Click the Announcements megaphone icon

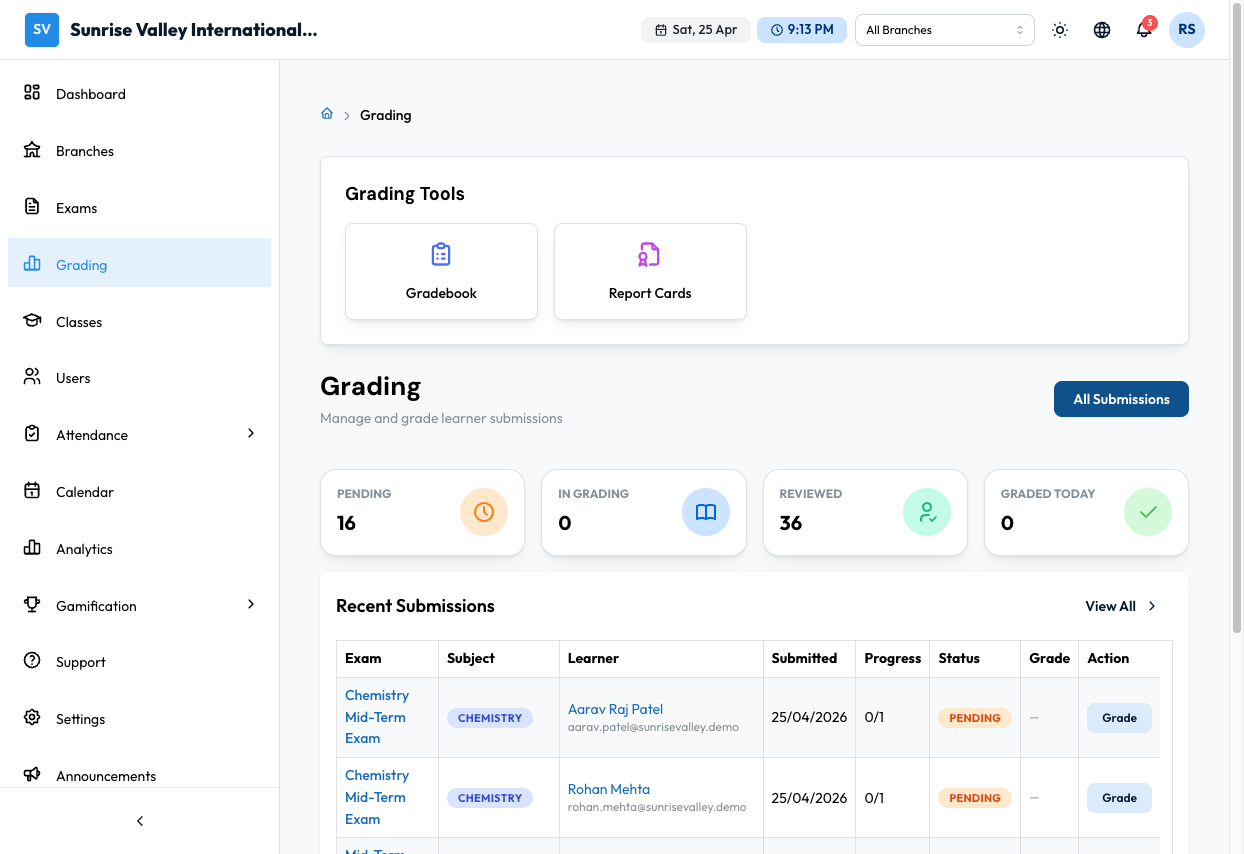(32, 775)
